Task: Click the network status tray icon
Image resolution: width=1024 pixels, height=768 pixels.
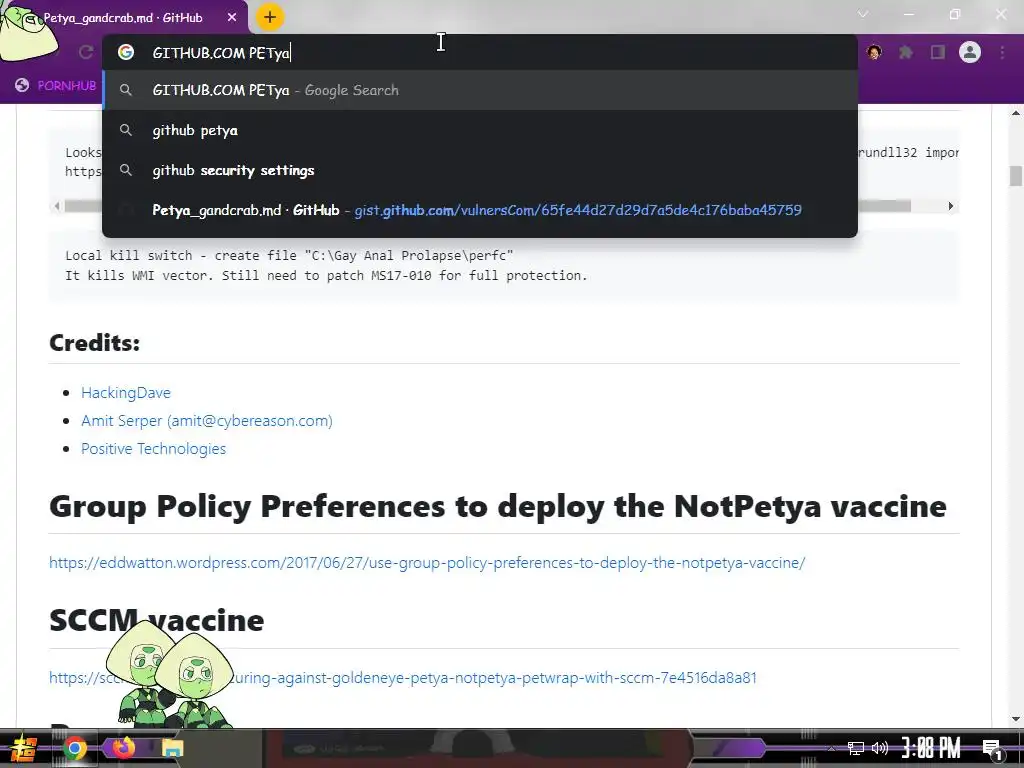Action: click(x=856, y=748)
